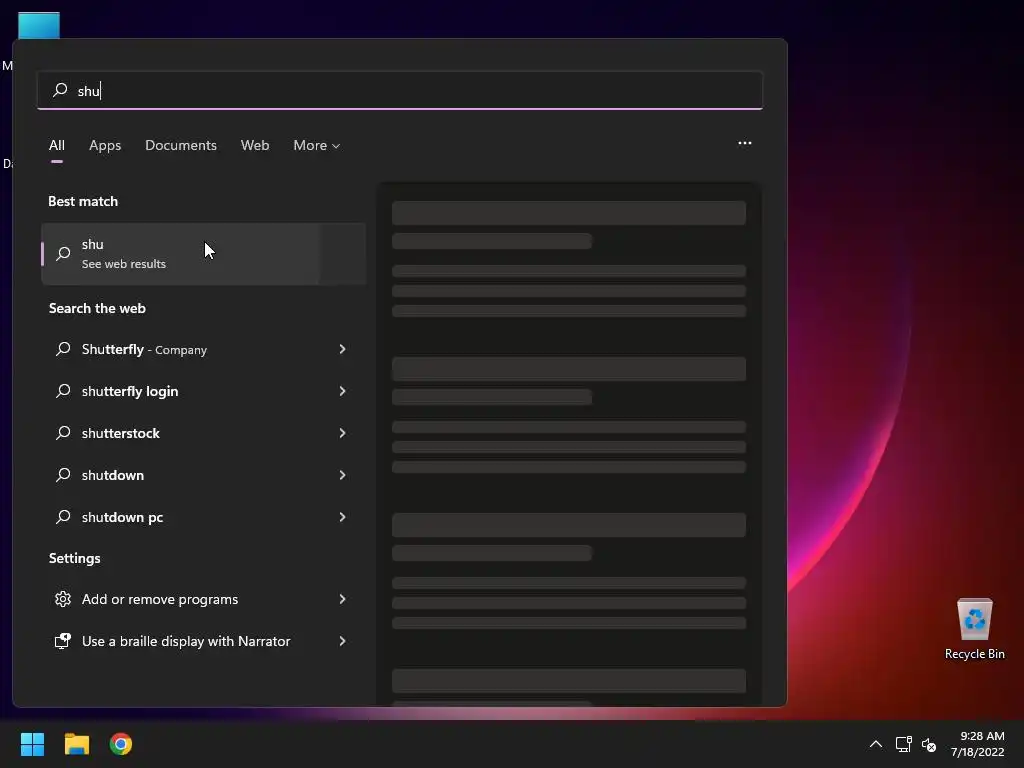Choose the shutdown web suggestion
The height and width of the screenshot is (768, 1024).
coord(203,475)
